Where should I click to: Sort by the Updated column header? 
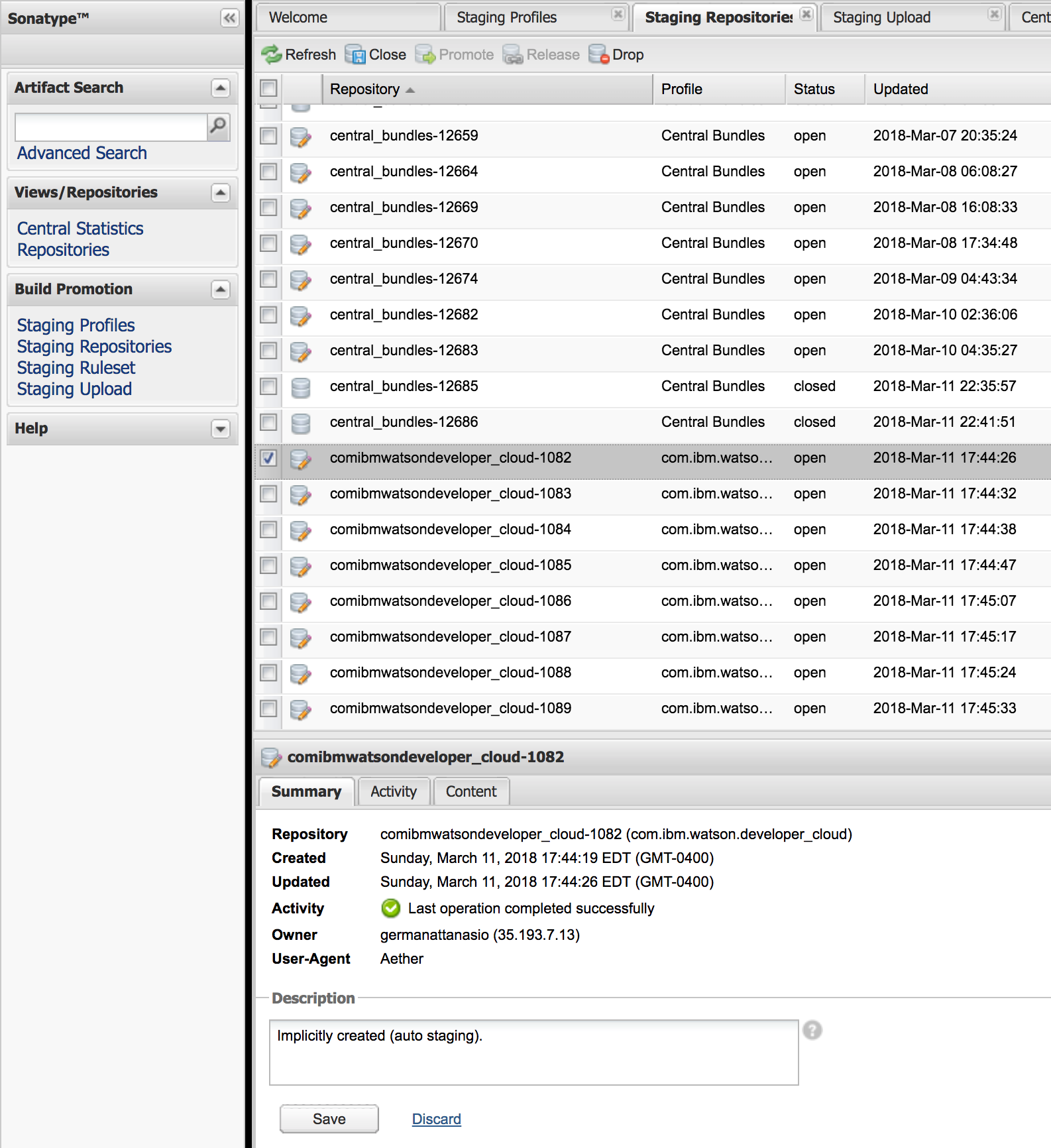[958, 89]
